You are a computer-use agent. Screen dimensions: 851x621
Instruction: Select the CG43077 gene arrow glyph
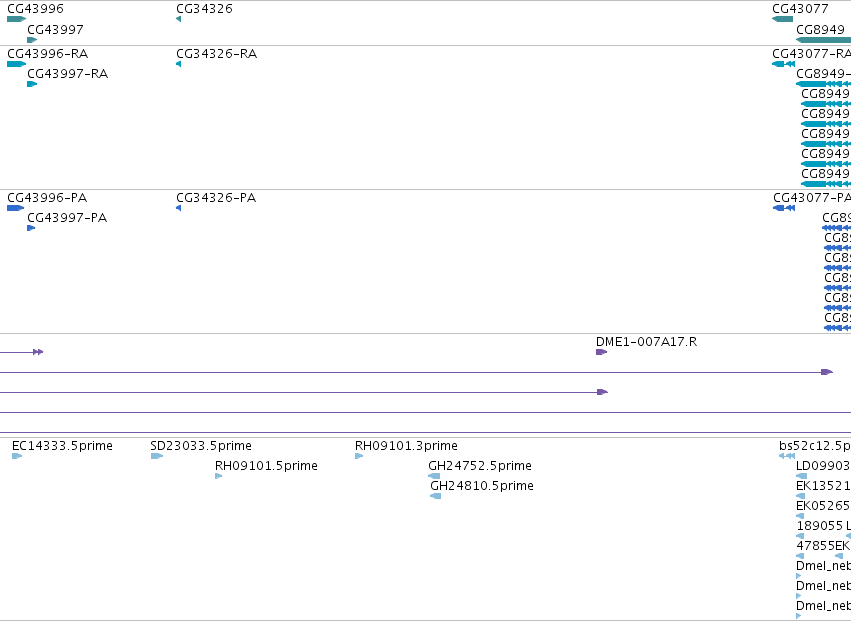pos(783,19)
